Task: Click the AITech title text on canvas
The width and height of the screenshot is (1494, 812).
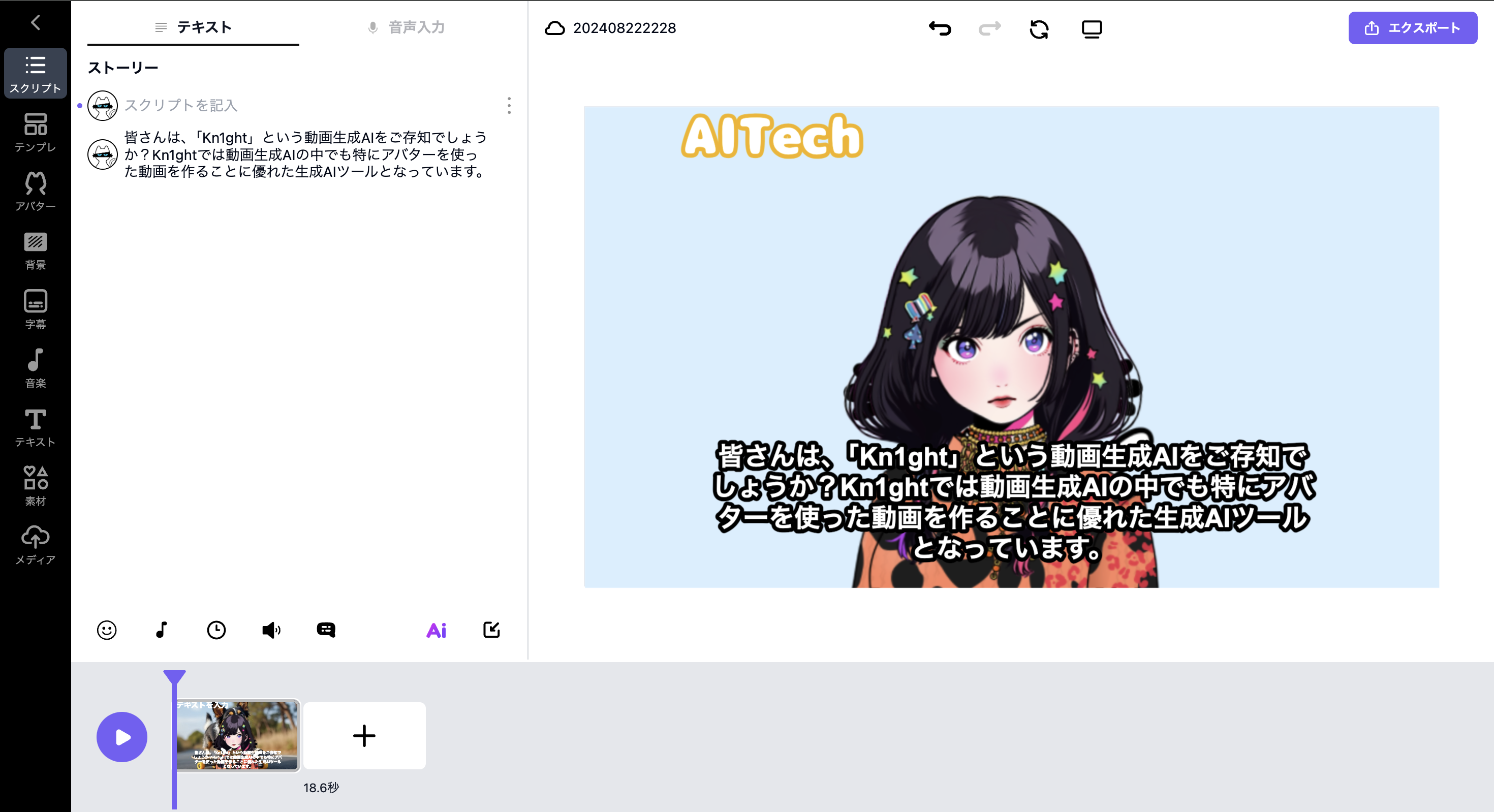Action: 772,136
